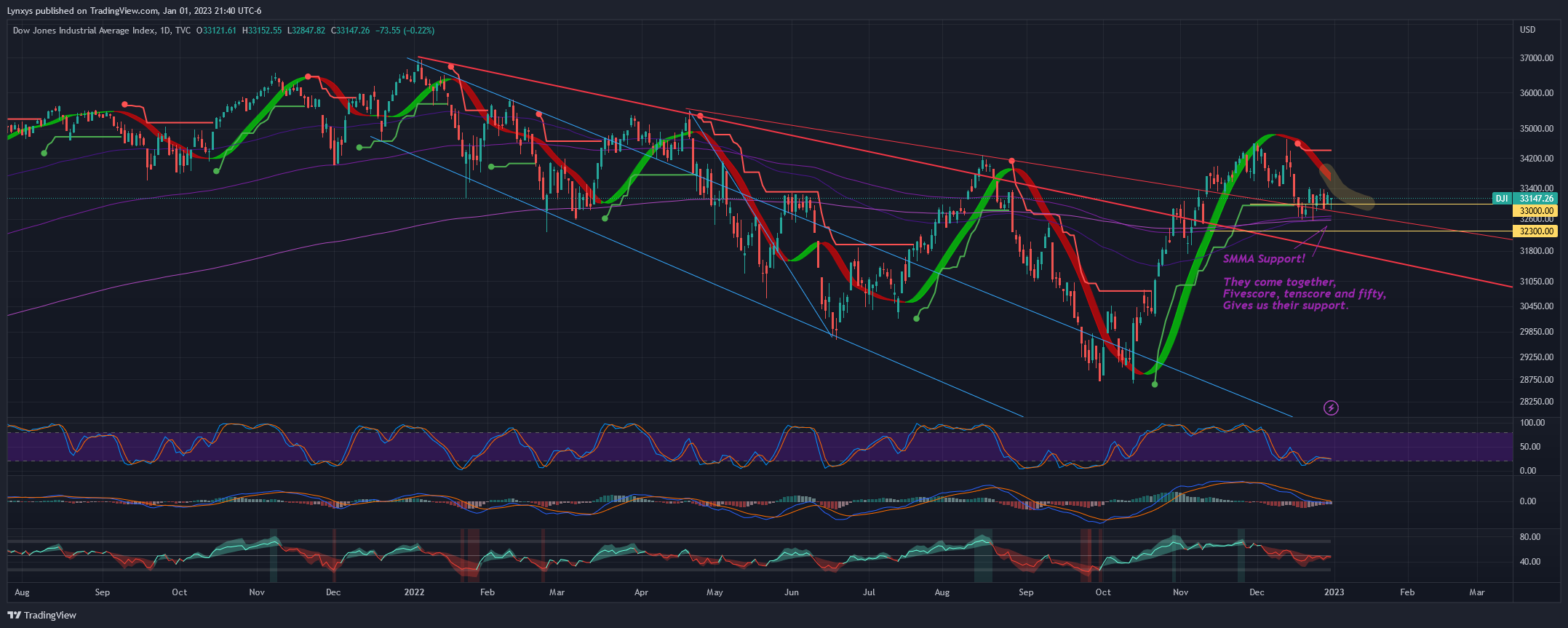This screenshot has width=1568, height=628.
Task: Click the 'They come together,' annotation line
Action: (1280, 282)
